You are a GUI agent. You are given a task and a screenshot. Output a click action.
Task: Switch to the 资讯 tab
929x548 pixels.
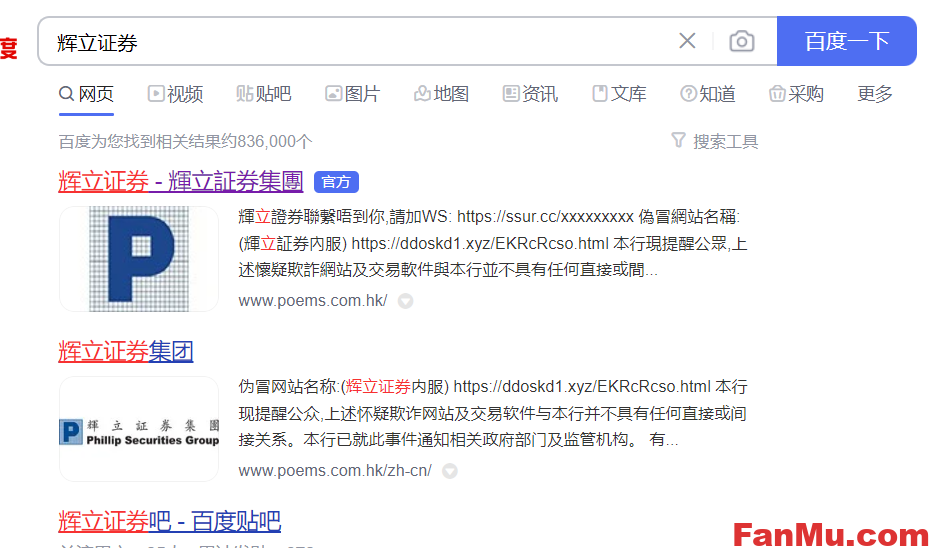[x=530, y=94]
